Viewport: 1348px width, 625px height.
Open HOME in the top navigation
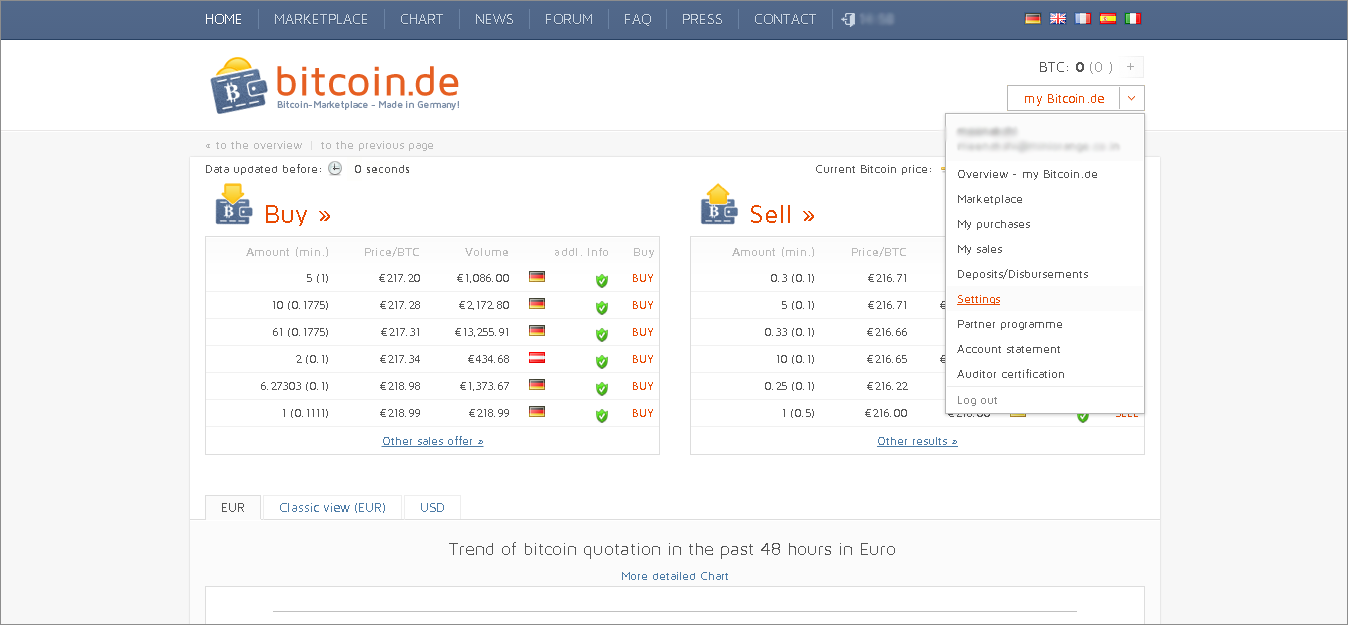click(x=224, y=19)
